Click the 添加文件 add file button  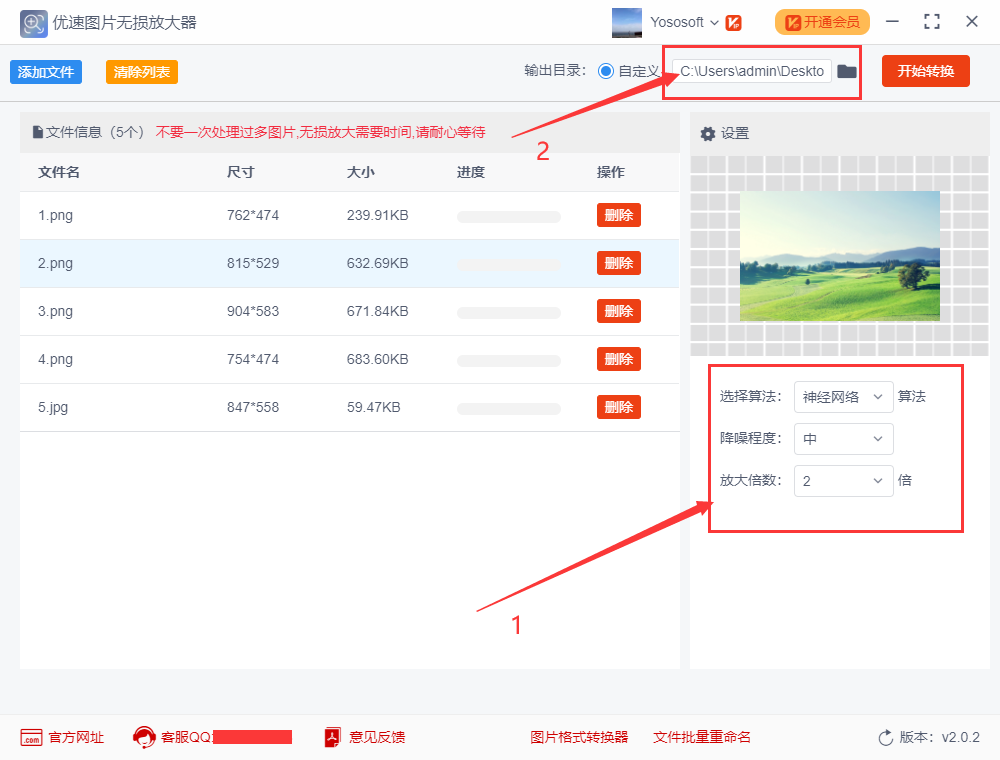[46, 72]
